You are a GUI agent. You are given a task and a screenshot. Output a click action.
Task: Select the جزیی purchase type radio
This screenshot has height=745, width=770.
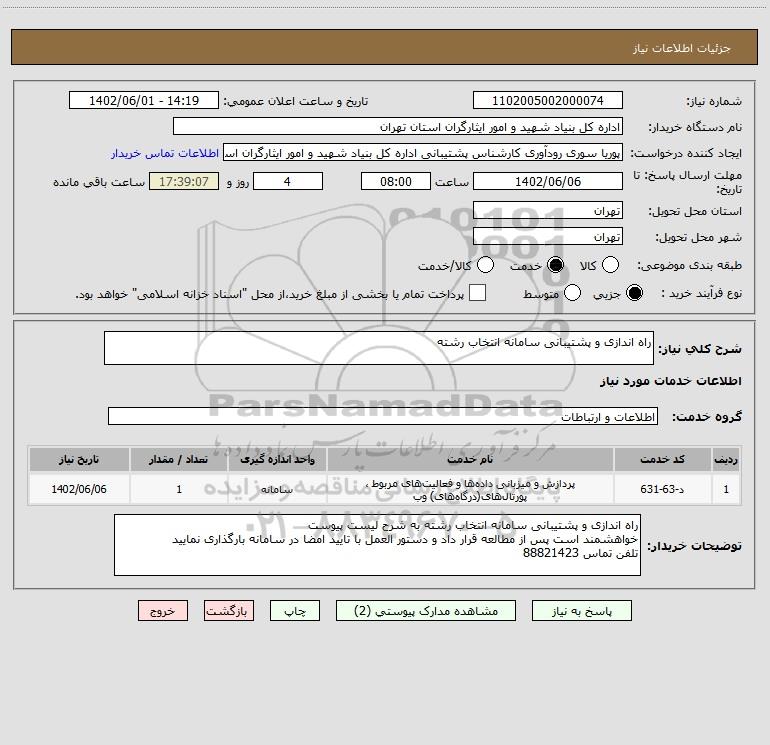click(x=634, y=293)
